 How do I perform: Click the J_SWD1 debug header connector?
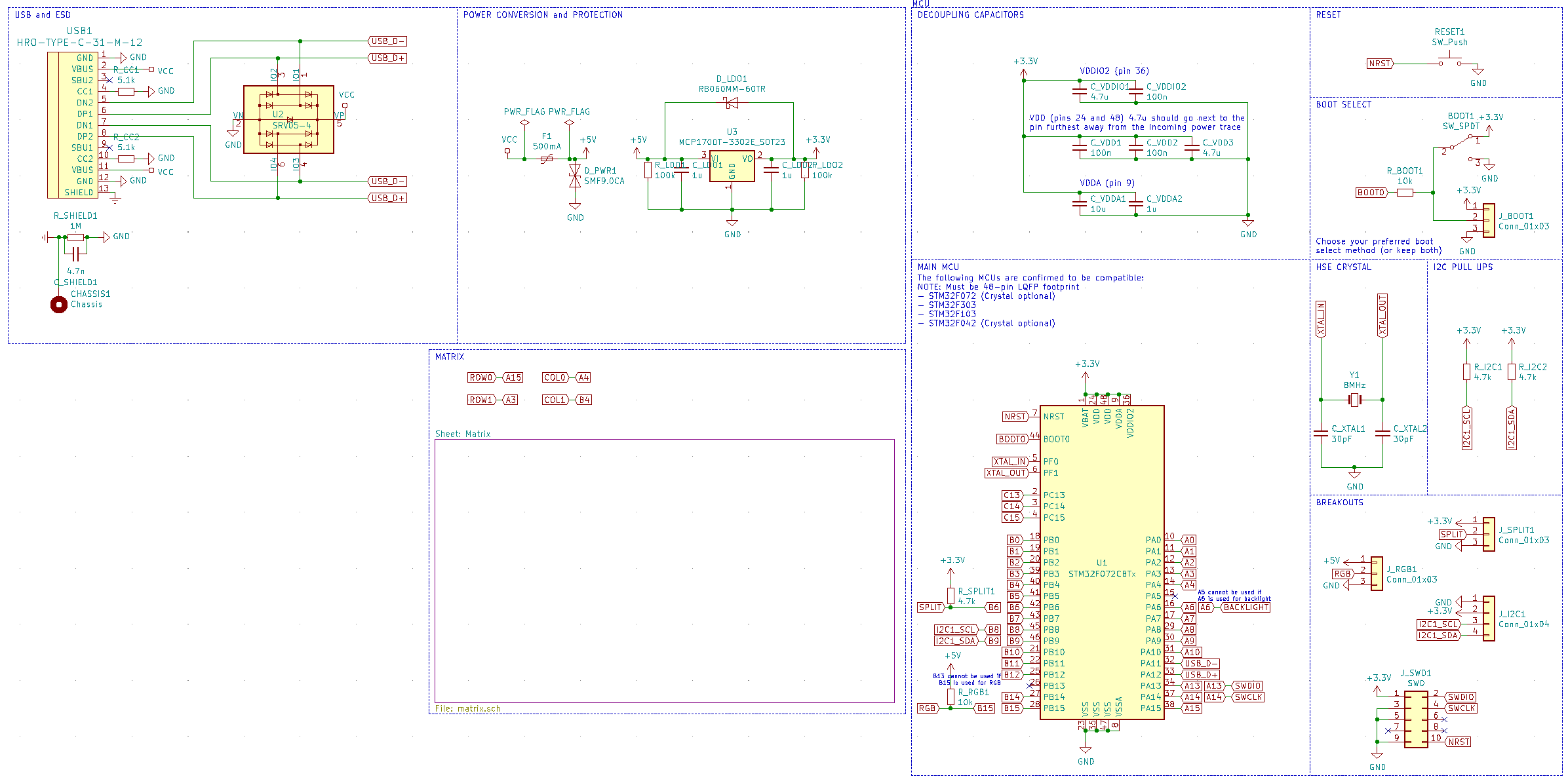coord(1416,719)
